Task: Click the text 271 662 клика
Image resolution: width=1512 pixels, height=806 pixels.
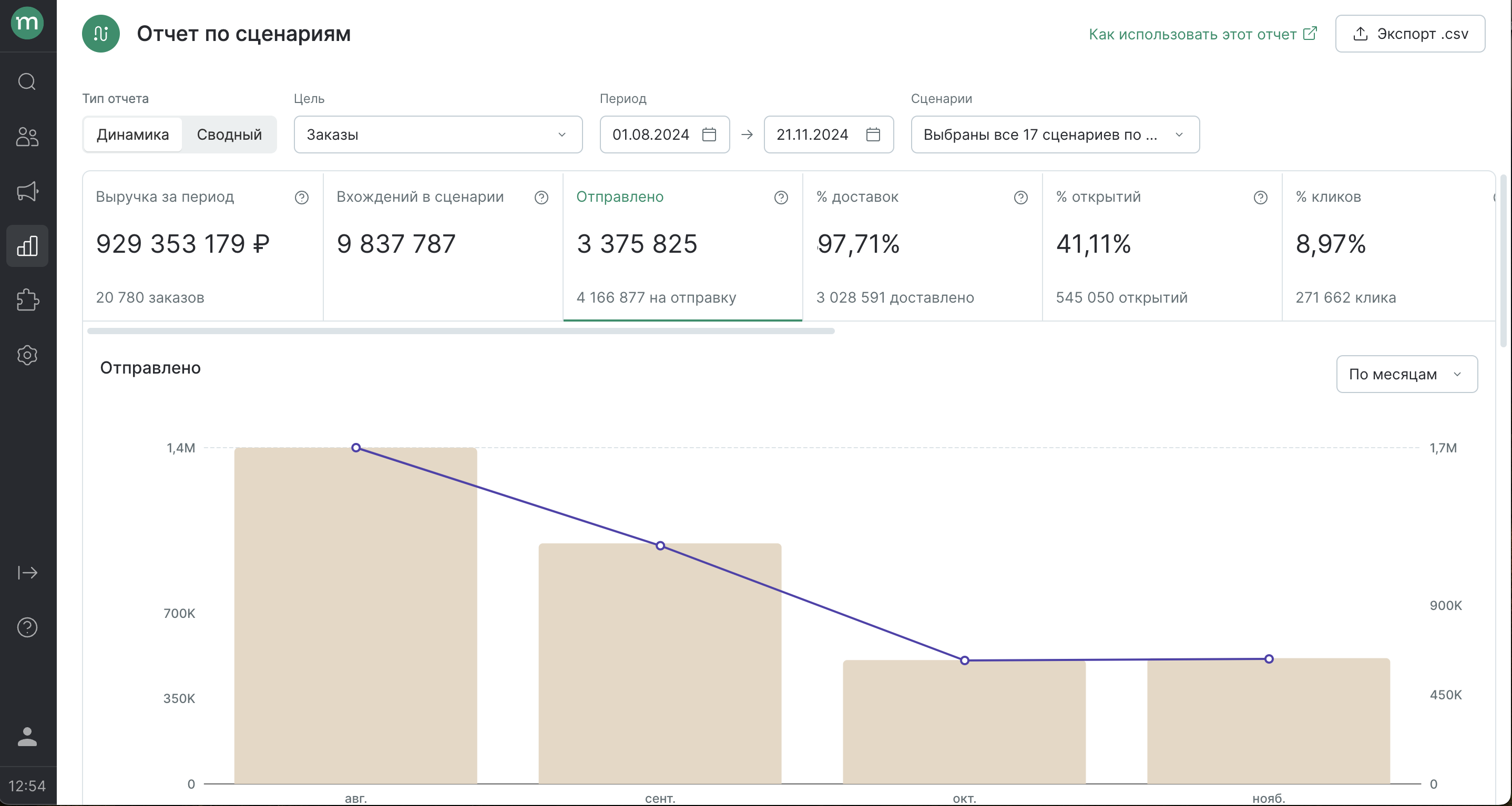Action: [x=1346, y=297]
